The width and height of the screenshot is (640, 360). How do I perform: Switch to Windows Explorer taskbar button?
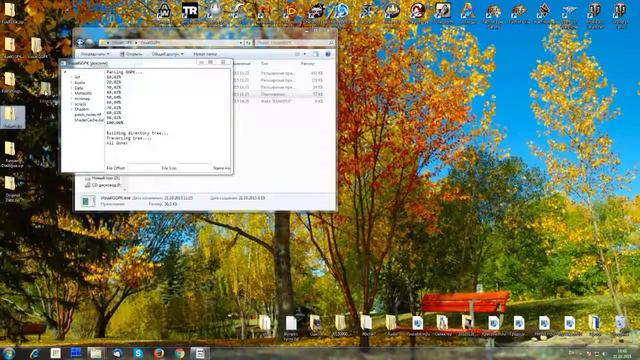tap(96, 353)
